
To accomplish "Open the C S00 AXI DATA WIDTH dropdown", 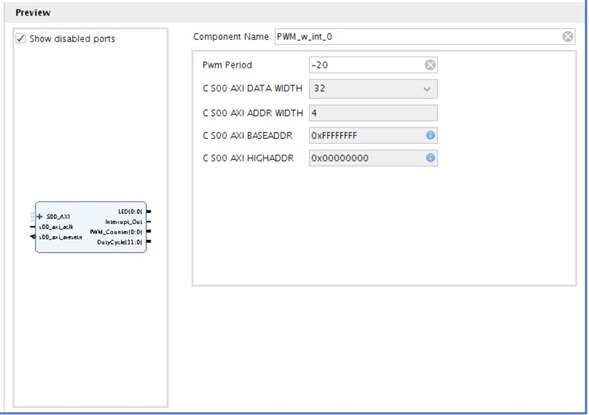I will click(x=373, y=89).
